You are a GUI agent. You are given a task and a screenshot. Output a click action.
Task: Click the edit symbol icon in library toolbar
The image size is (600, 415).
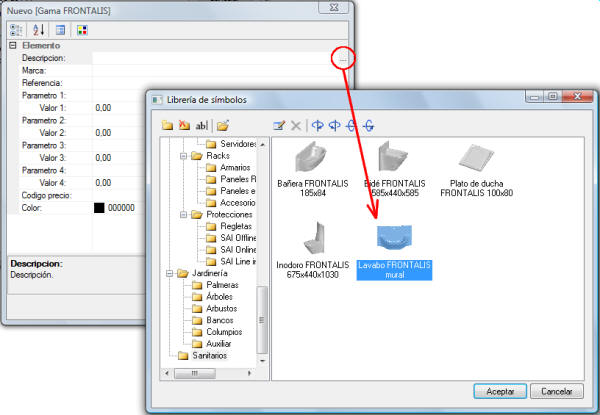pos(279,125)
